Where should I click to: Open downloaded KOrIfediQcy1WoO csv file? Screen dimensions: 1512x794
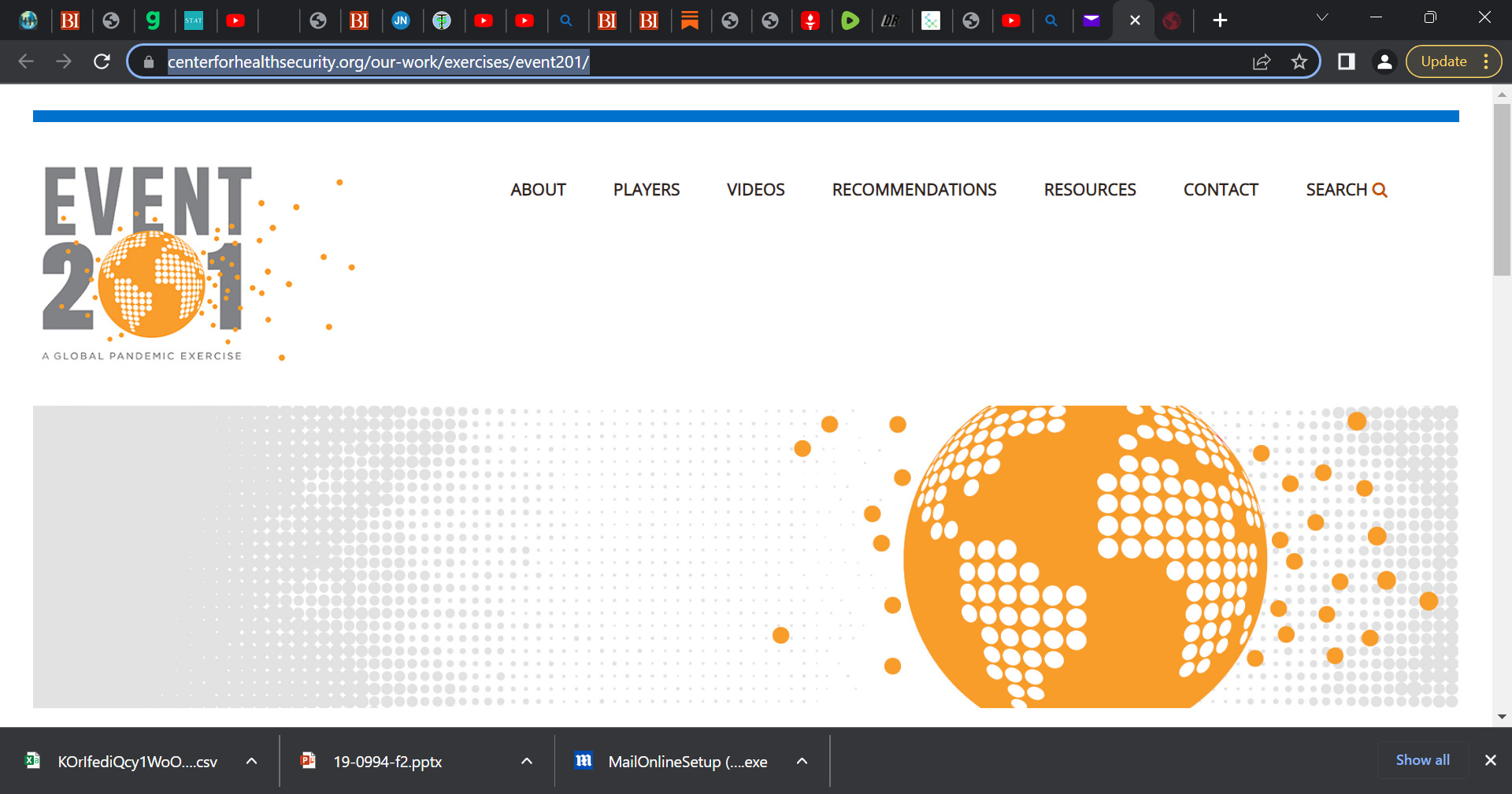point(138,762)
